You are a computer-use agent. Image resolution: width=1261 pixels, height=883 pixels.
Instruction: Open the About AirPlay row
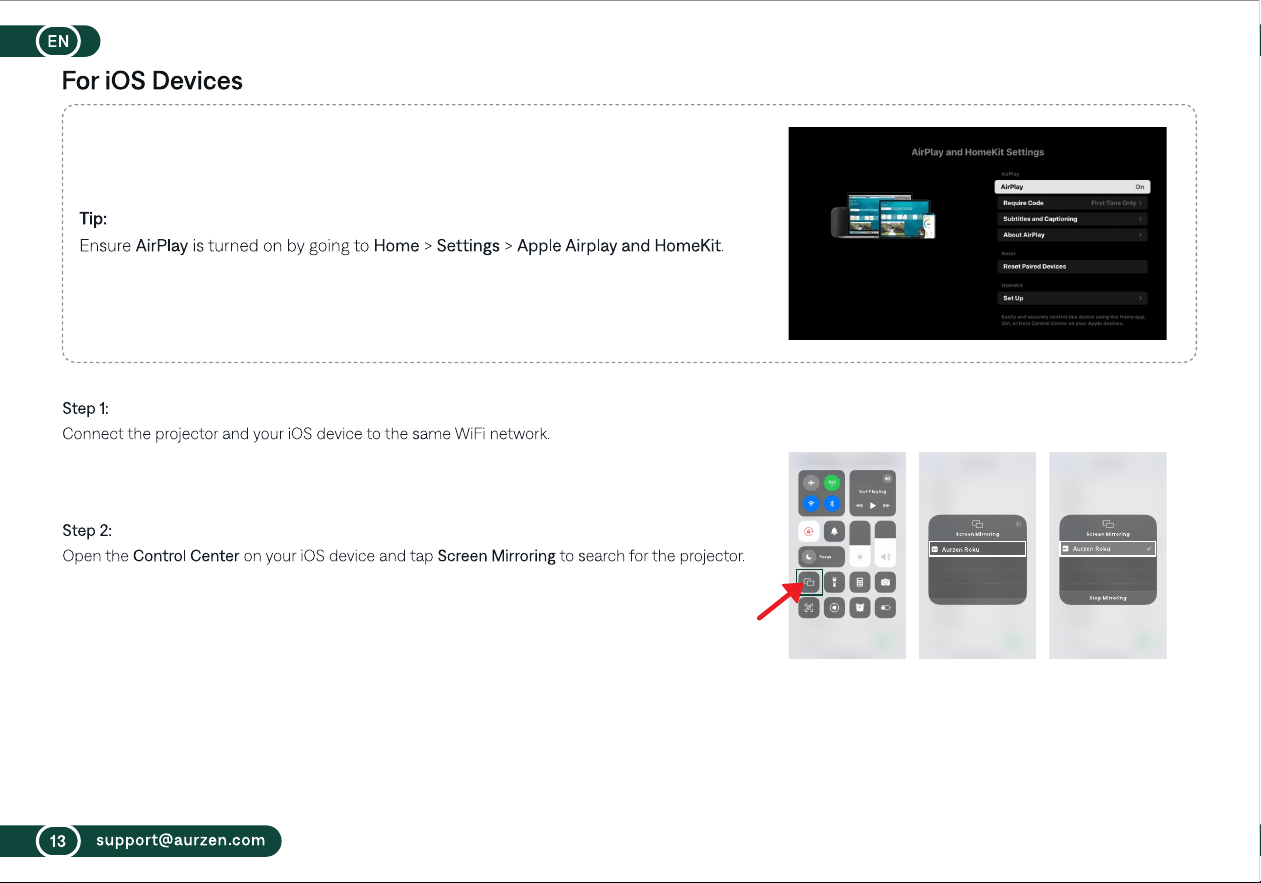pos(1073,235)
